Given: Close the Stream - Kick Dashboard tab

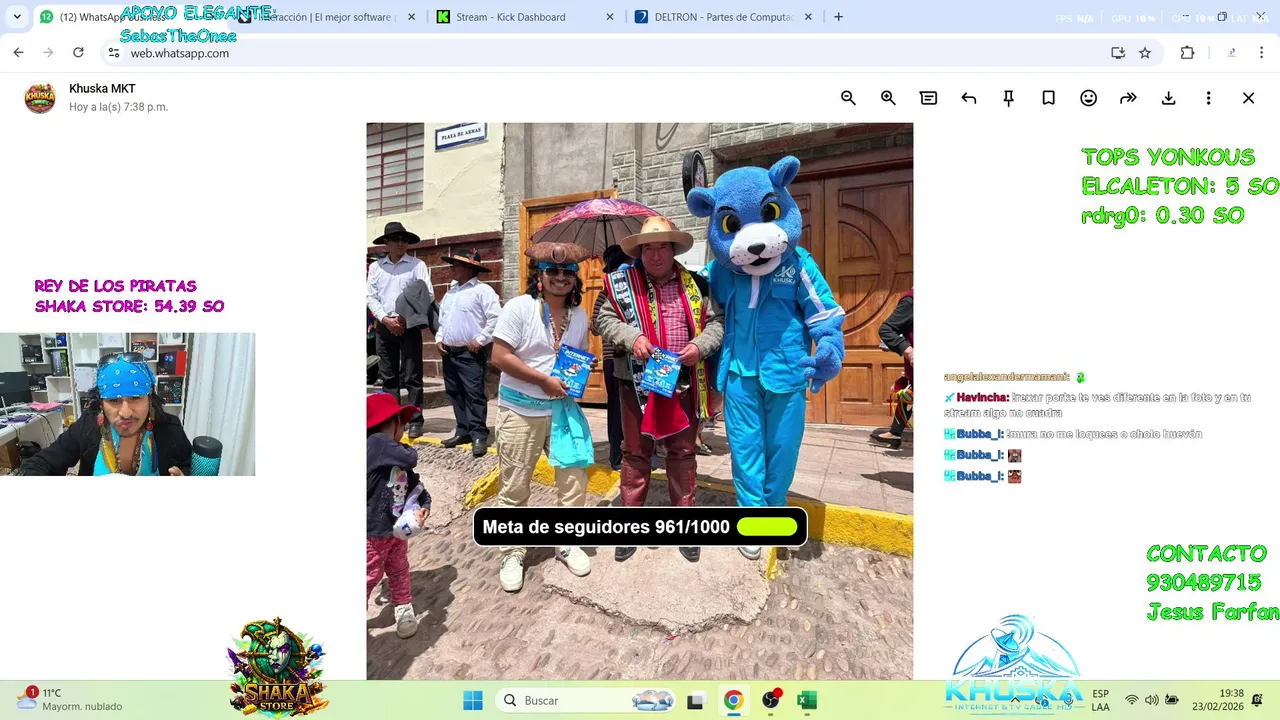Looking at the screenshot, I should point(610,17).
